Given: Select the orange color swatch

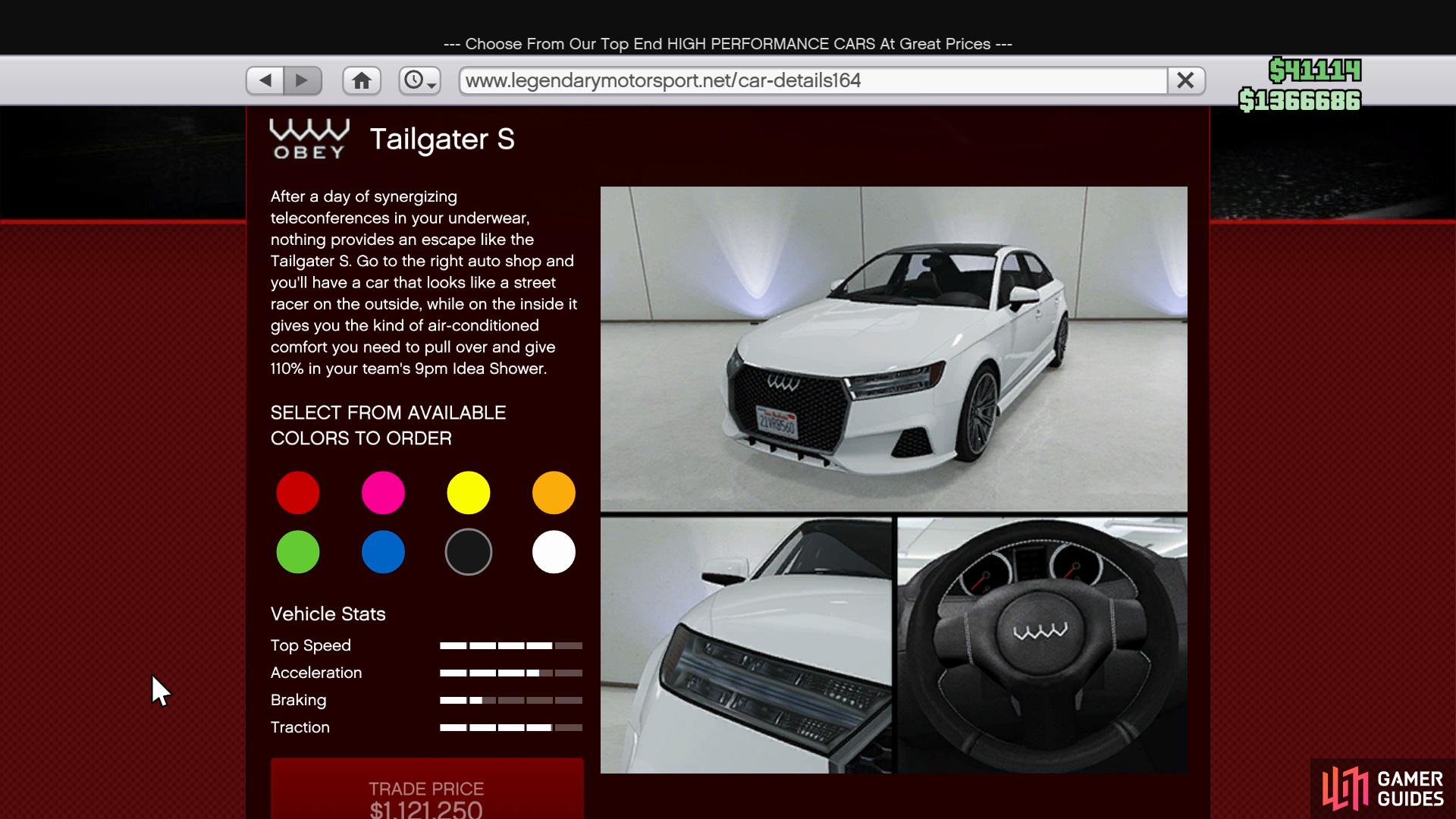Looking at the screenshot, I should tap(554, 493).
